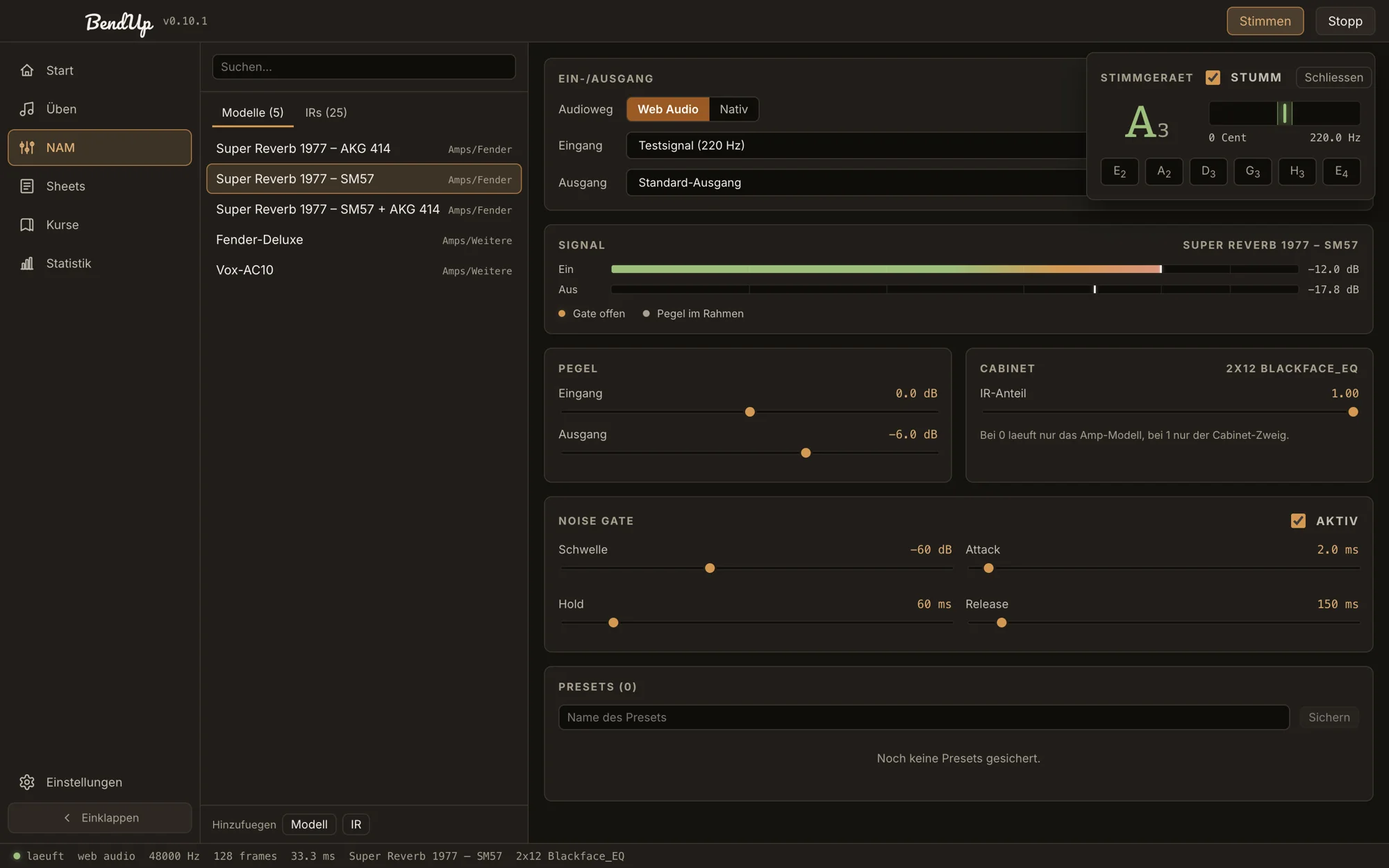1389x868 pixels.
Task: Click the Name des Presets field
Action: [924, 717]
